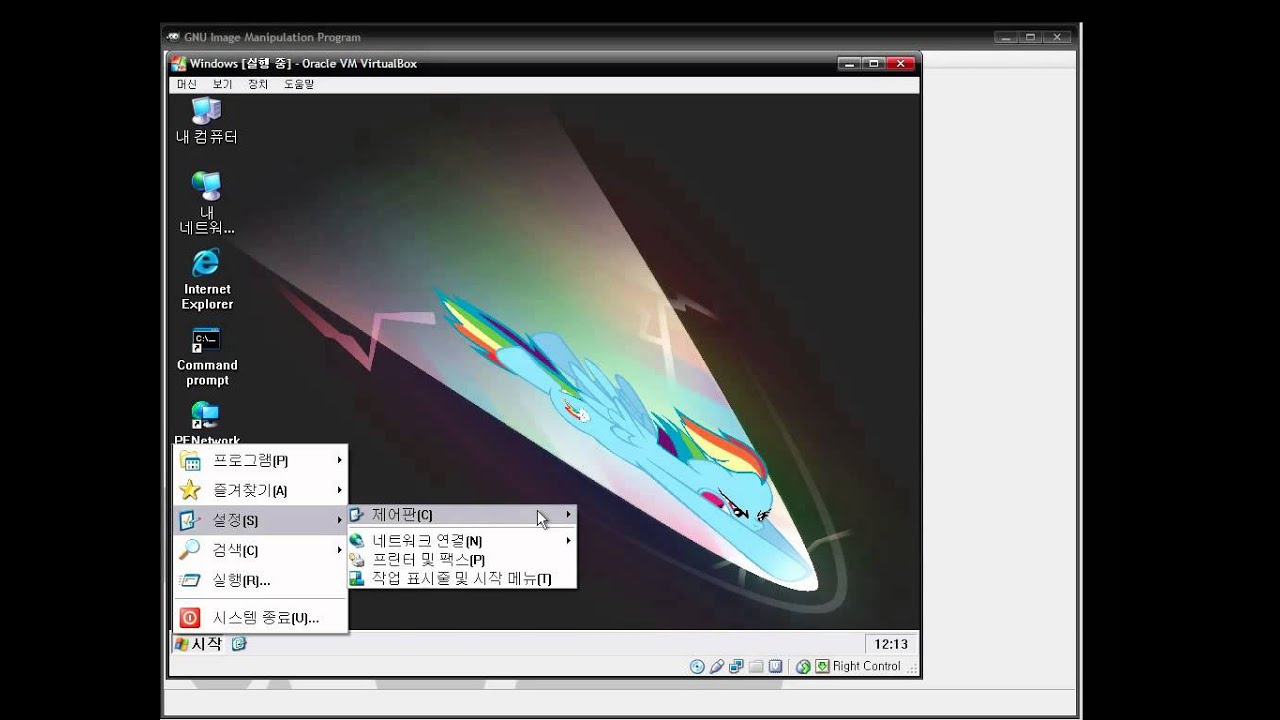
Task: Maximize the VirtualBox window
Action: click(874, 63)
